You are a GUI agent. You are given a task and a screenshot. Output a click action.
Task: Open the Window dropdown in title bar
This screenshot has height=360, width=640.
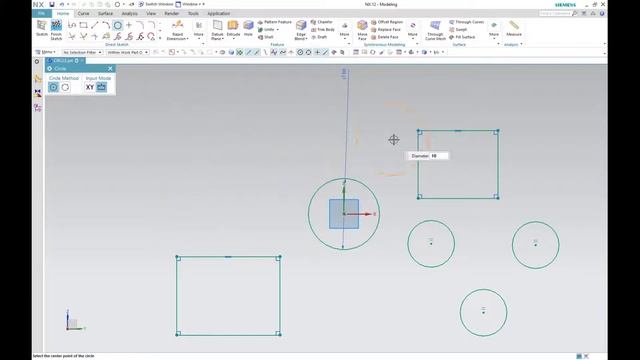coord(190,4)
